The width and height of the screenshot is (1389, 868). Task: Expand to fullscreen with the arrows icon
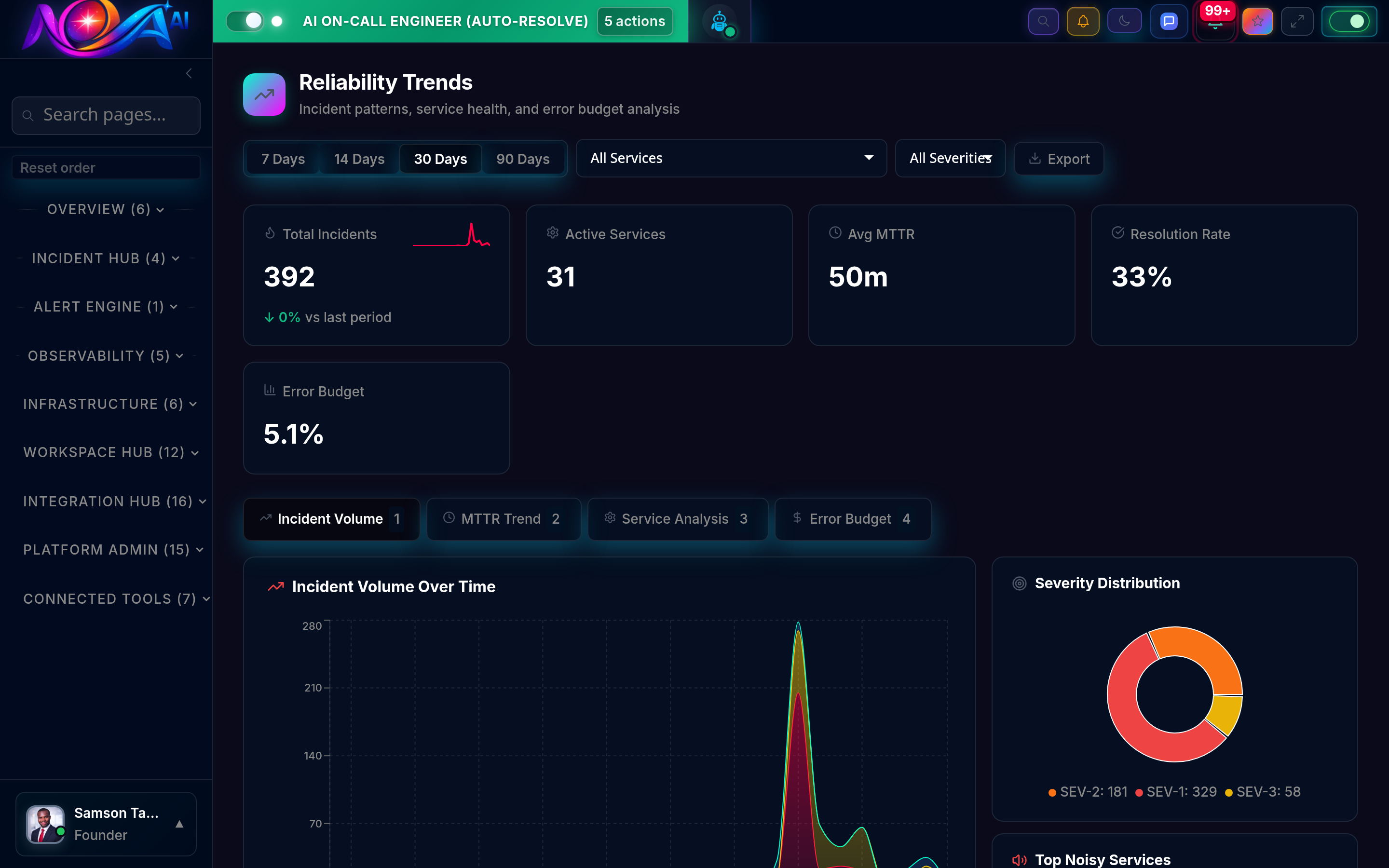tap(1297, 21)
